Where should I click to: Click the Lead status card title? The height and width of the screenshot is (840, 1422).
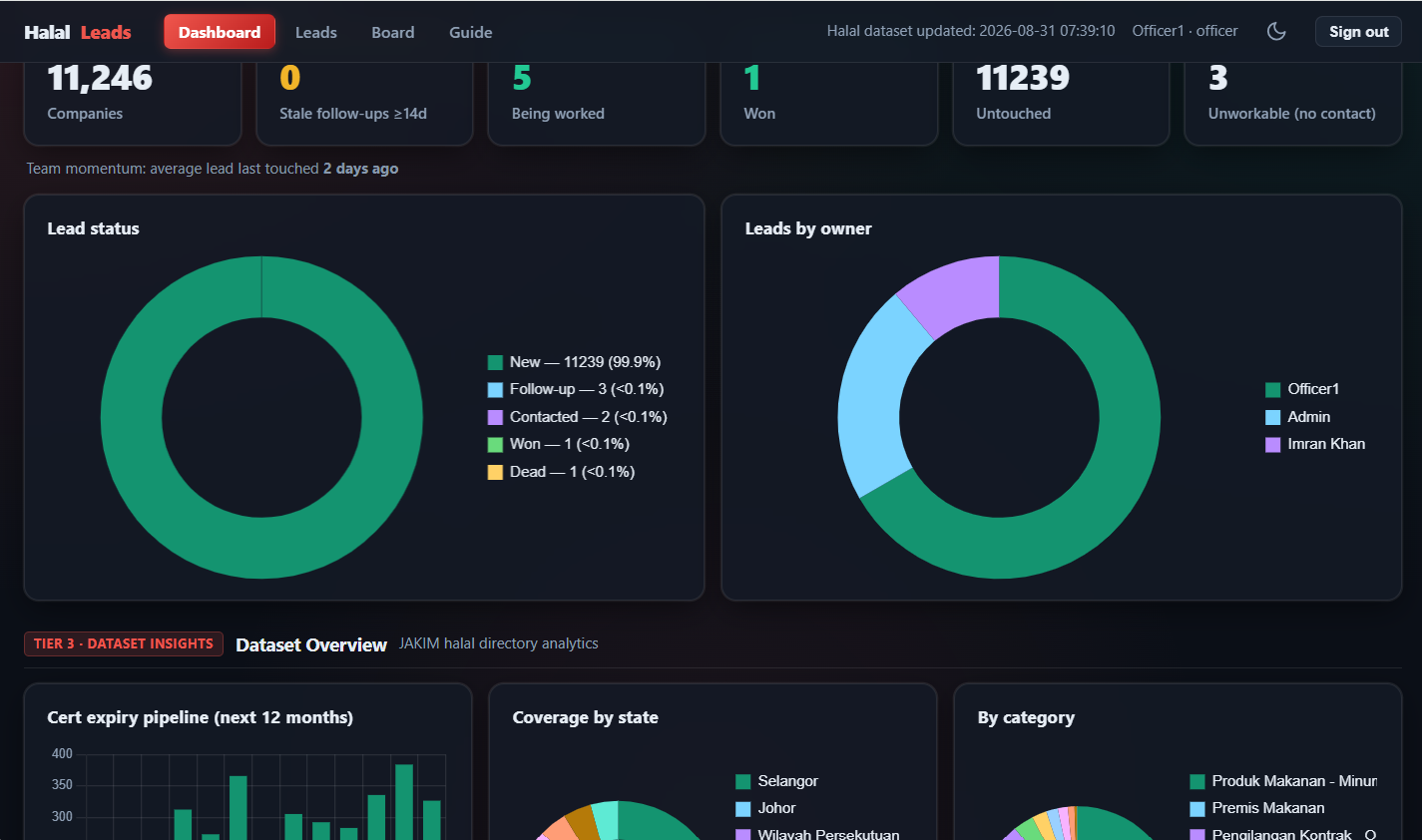(94, 228)
